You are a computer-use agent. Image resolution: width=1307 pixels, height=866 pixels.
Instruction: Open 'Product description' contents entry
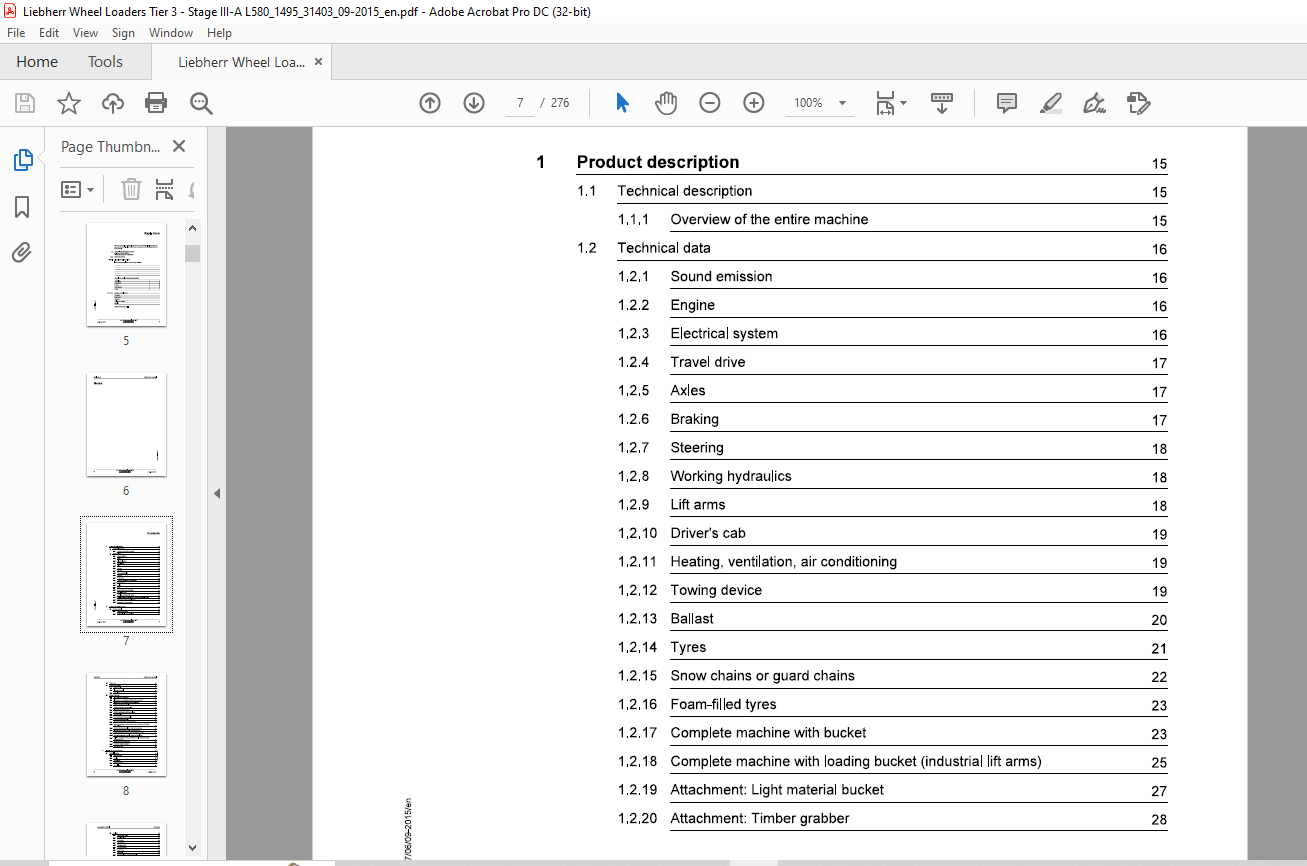click(658, 162)
